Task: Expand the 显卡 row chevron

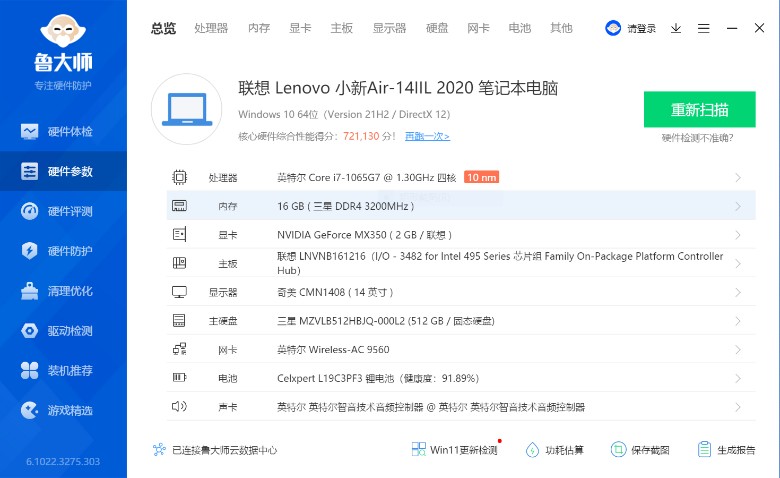Action: click(x=738, y=235)
